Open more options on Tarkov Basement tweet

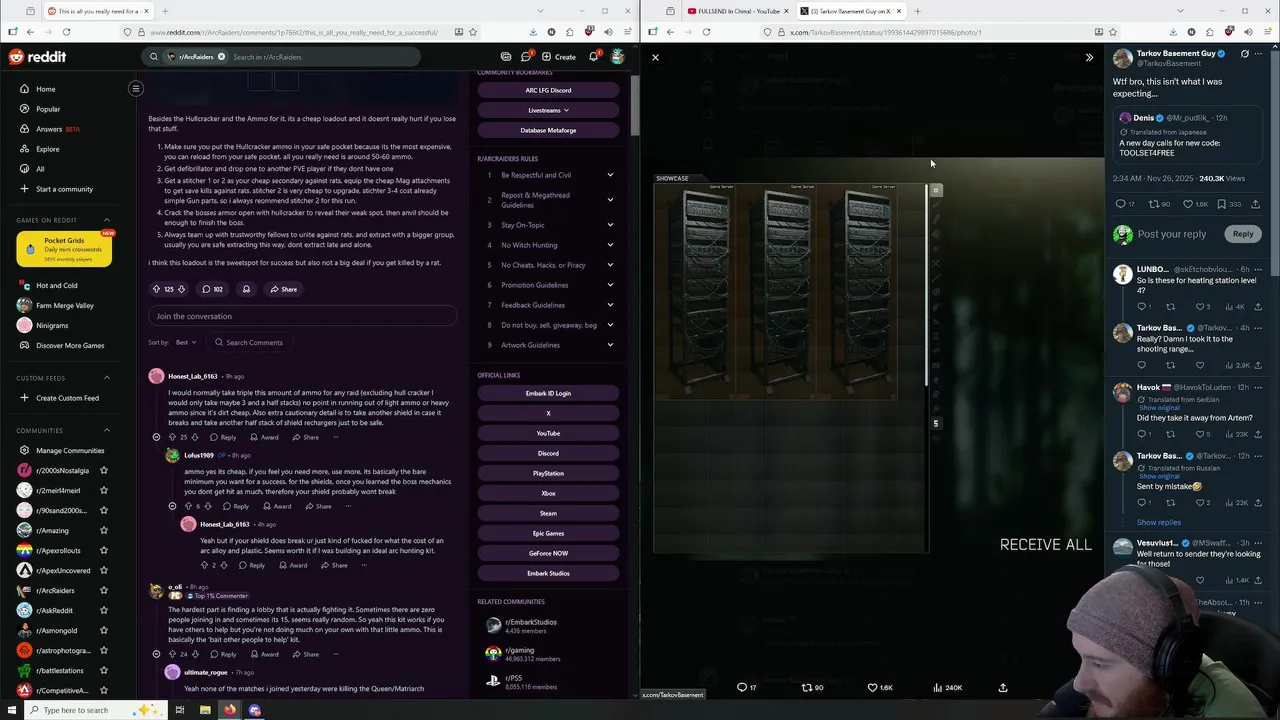click(1258, 54)
